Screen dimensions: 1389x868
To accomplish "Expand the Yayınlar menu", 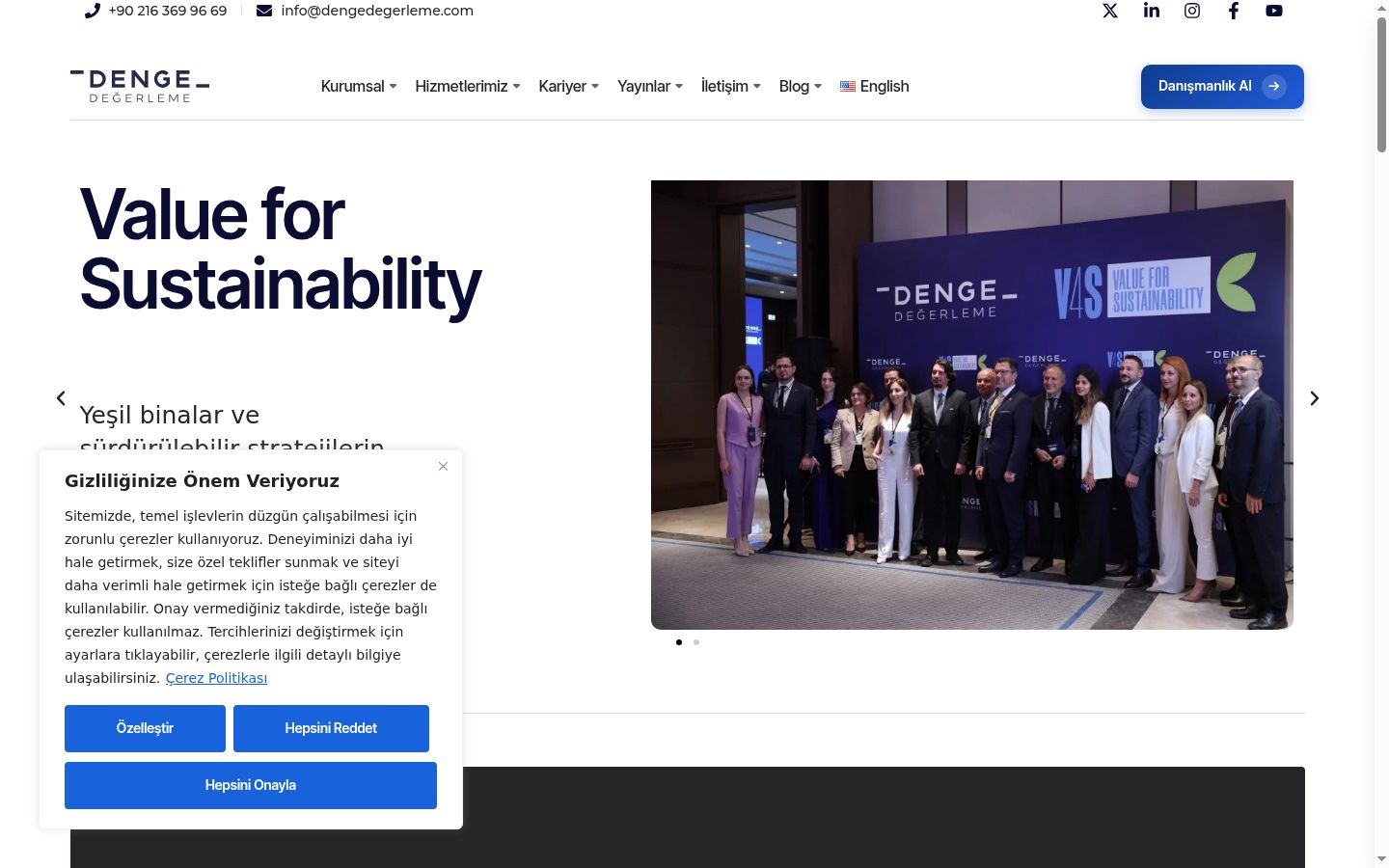I will point(650,87).
